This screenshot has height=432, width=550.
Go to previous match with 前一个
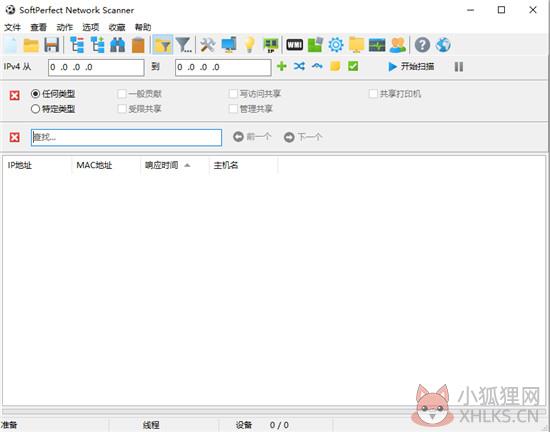(x=252, y=137)
